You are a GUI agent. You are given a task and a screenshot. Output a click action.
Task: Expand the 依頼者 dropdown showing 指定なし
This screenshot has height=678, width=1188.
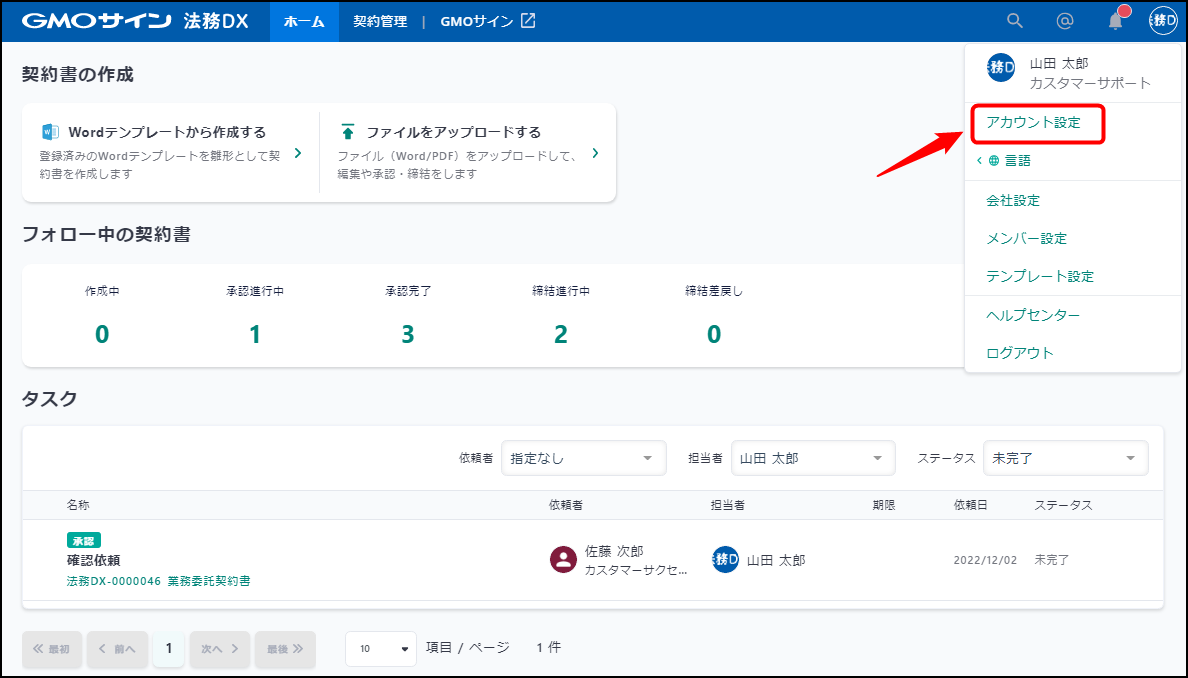[x=583, y=458]
